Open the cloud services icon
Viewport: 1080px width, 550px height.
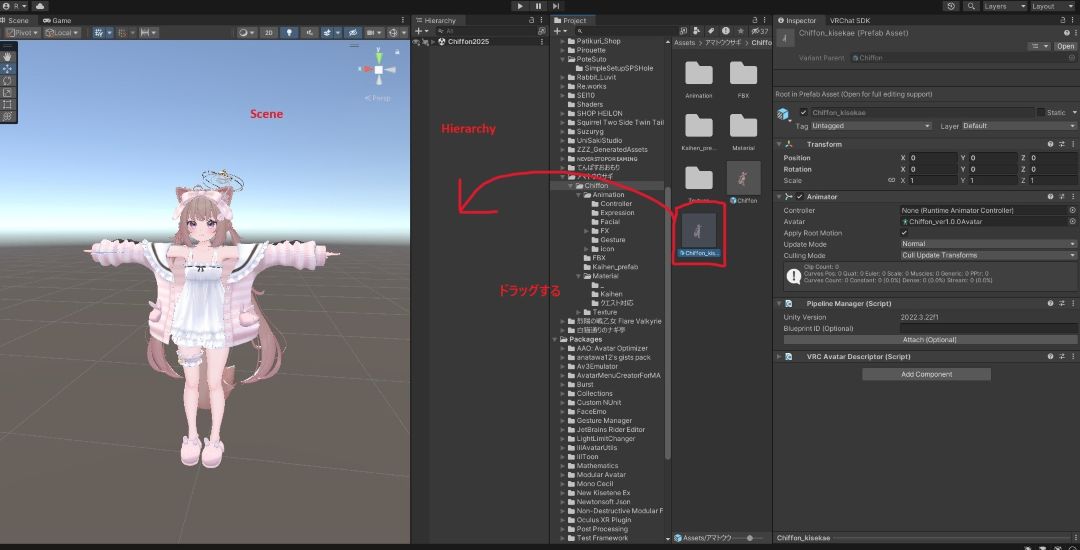click(x=39, y=6)
